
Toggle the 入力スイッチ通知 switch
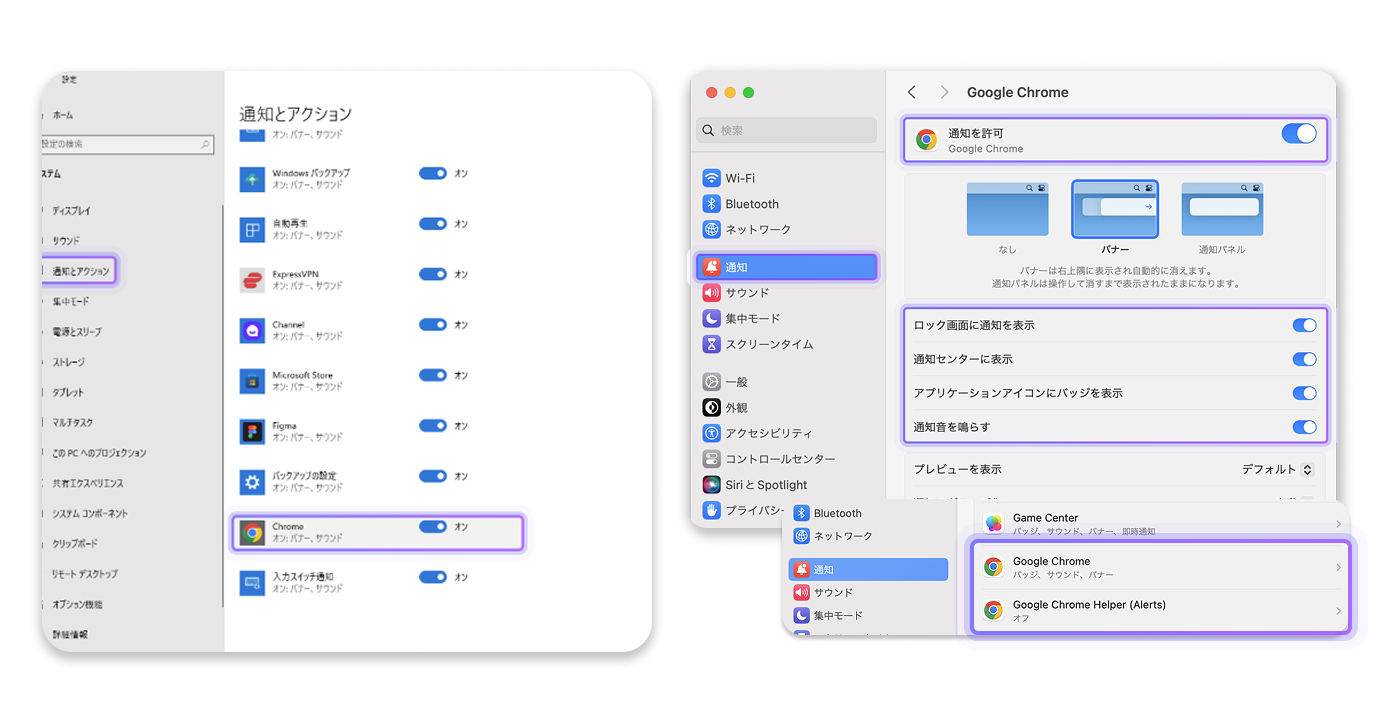433,577
